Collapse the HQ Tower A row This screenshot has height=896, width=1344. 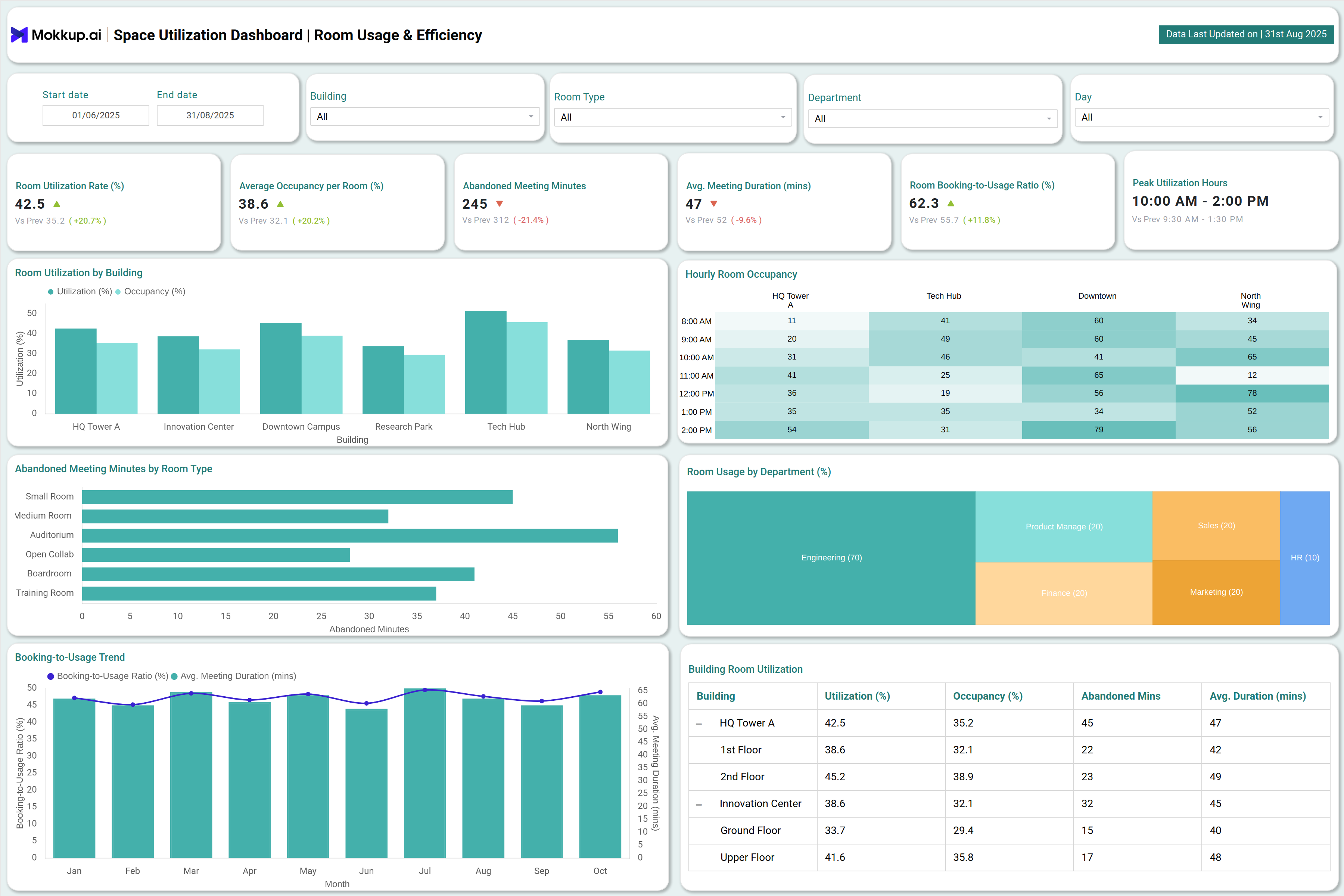[x=699, y=724]
